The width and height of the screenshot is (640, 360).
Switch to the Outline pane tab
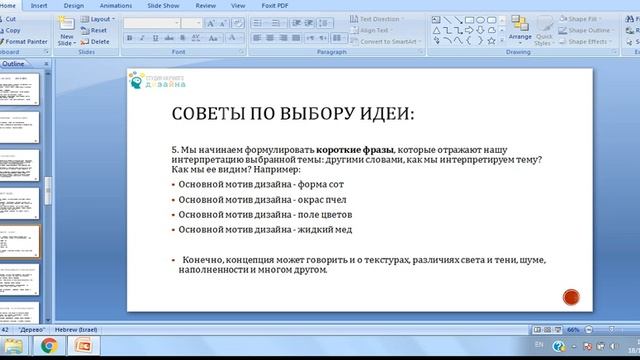click(13, 64)
